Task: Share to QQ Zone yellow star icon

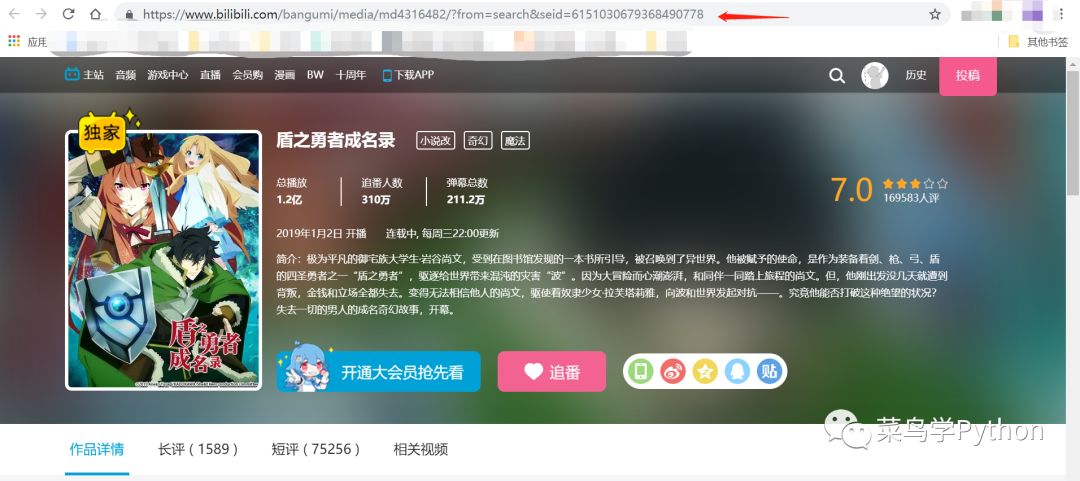Action: tap(705, 371)
